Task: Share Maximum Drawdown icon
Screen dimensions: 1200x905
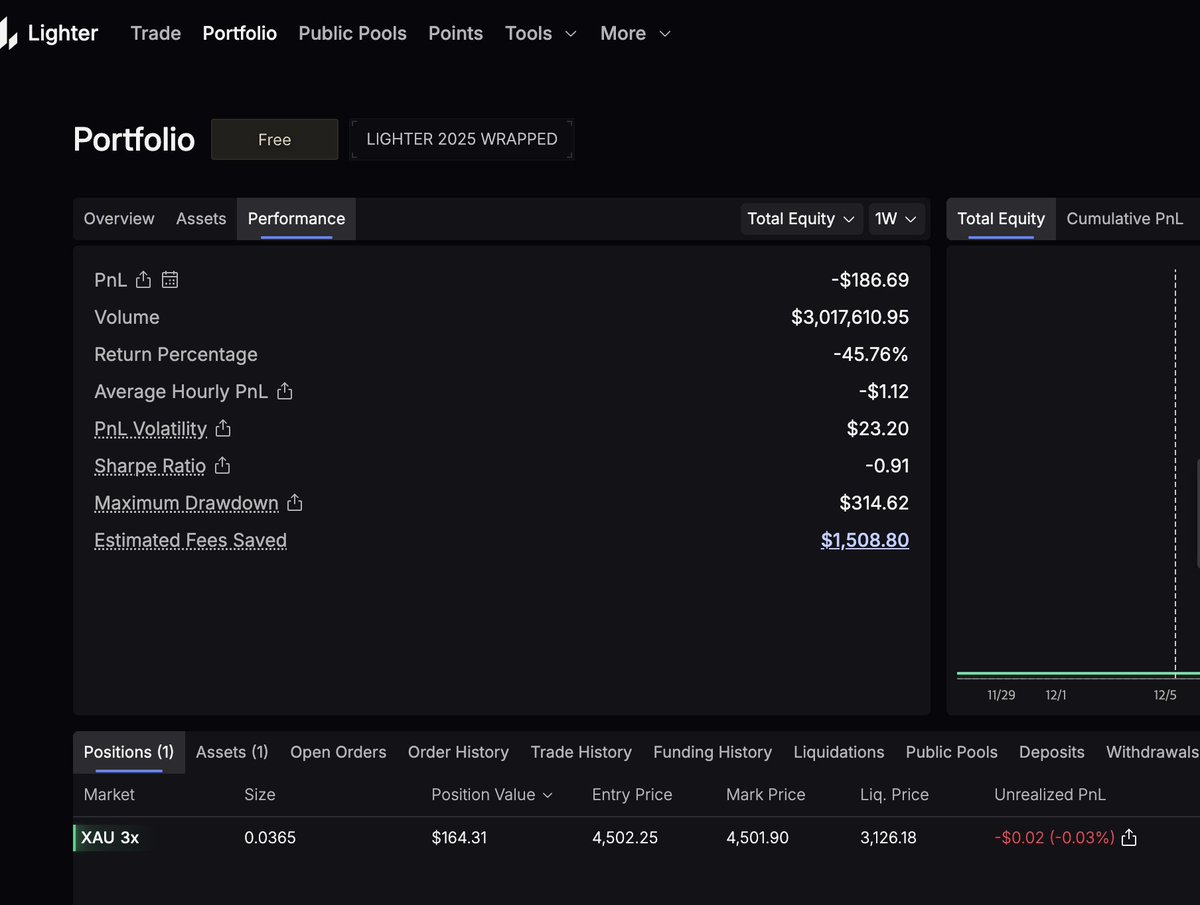Action: (x=295, y=502)
